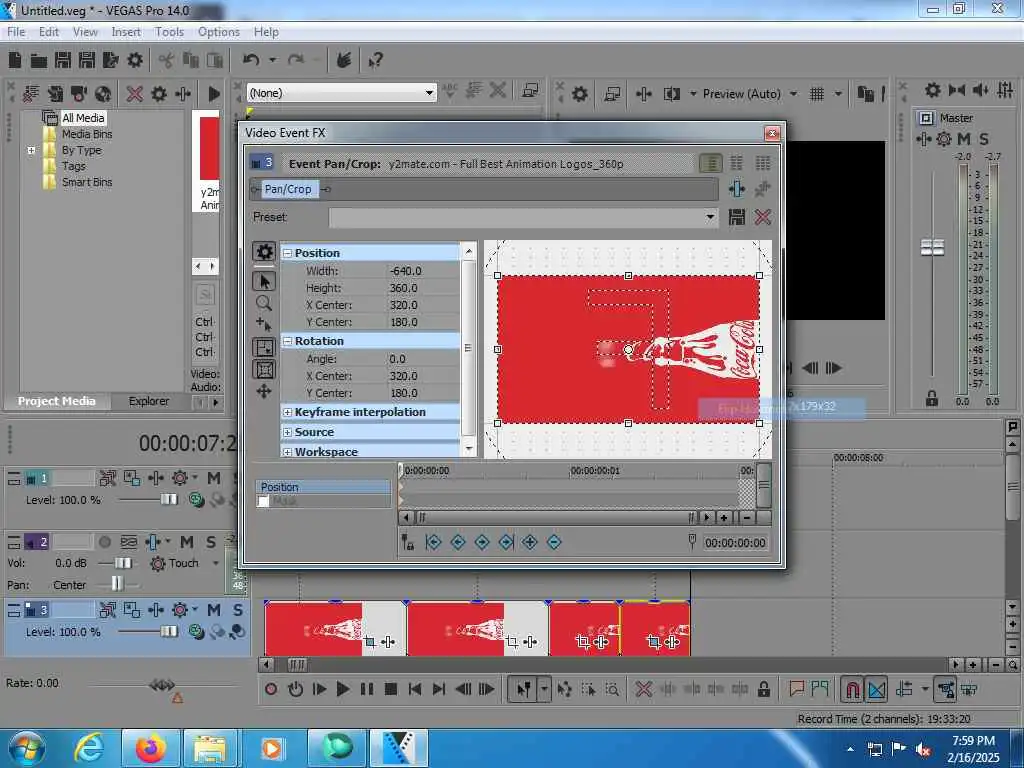Solo video track 3 with S button
Image resolution: width=1024 pixels, height=768 pixels.
238,610
